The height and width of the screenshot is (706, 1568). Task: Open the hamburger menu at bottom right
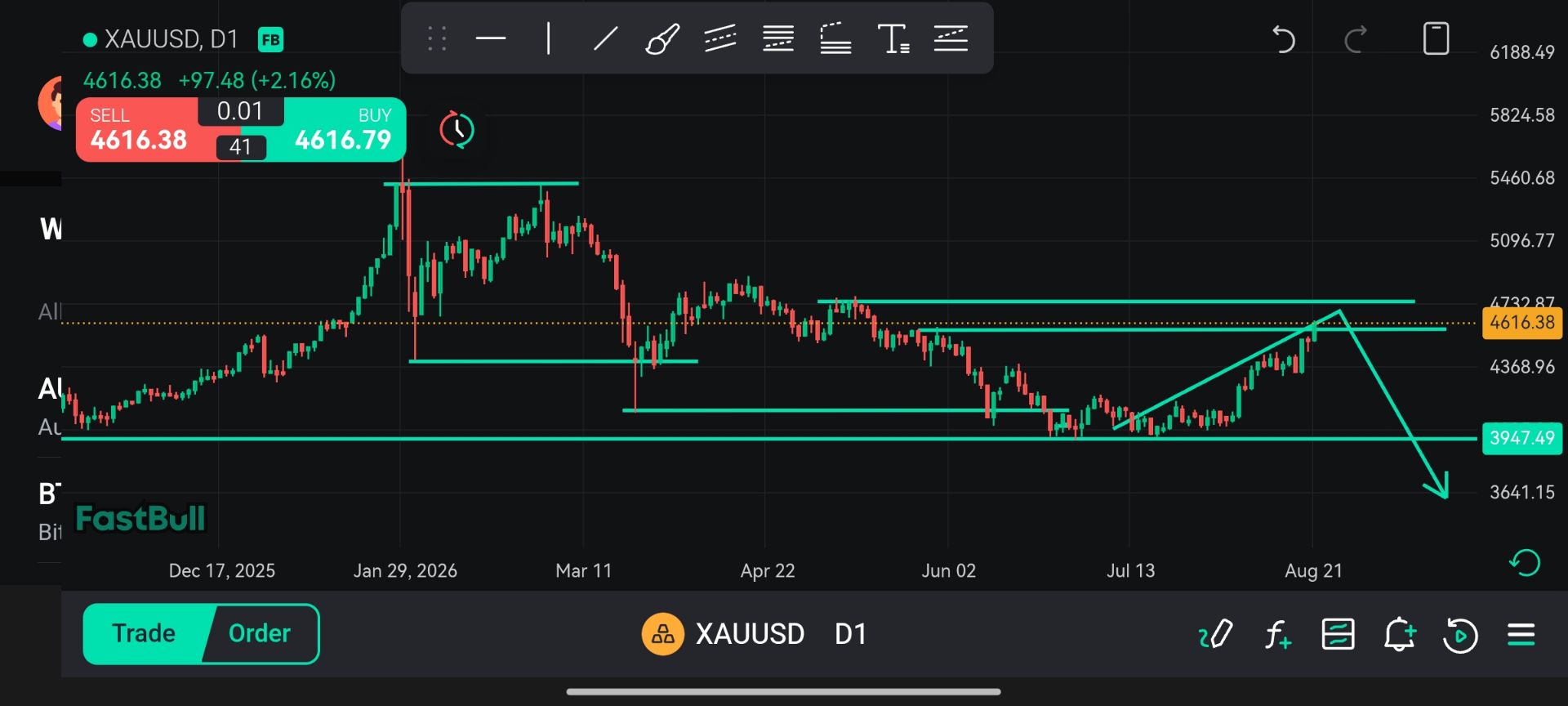pos(1521,634)
